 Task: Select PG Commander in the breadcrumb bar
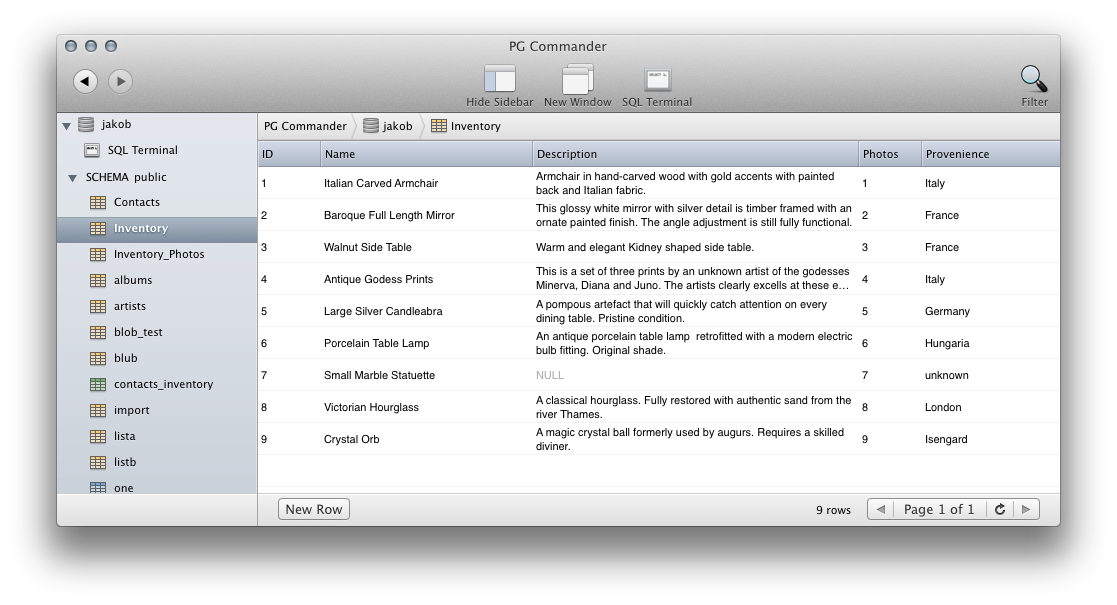(304, 126)
